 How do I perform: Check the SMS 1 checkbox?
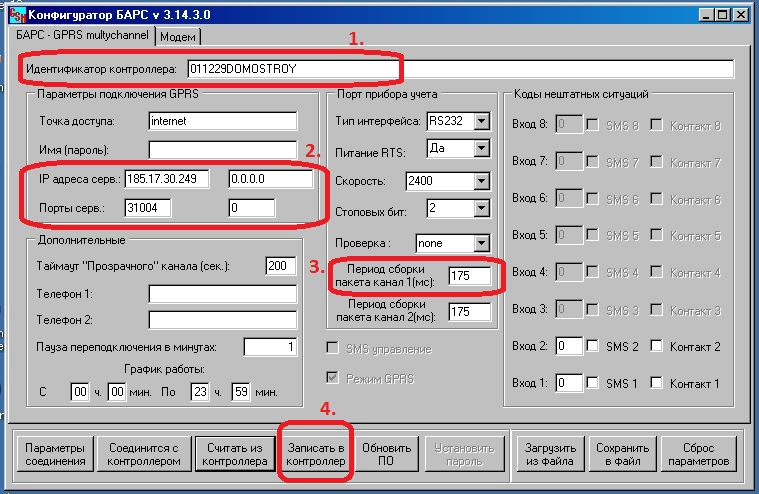pos(592,383)
